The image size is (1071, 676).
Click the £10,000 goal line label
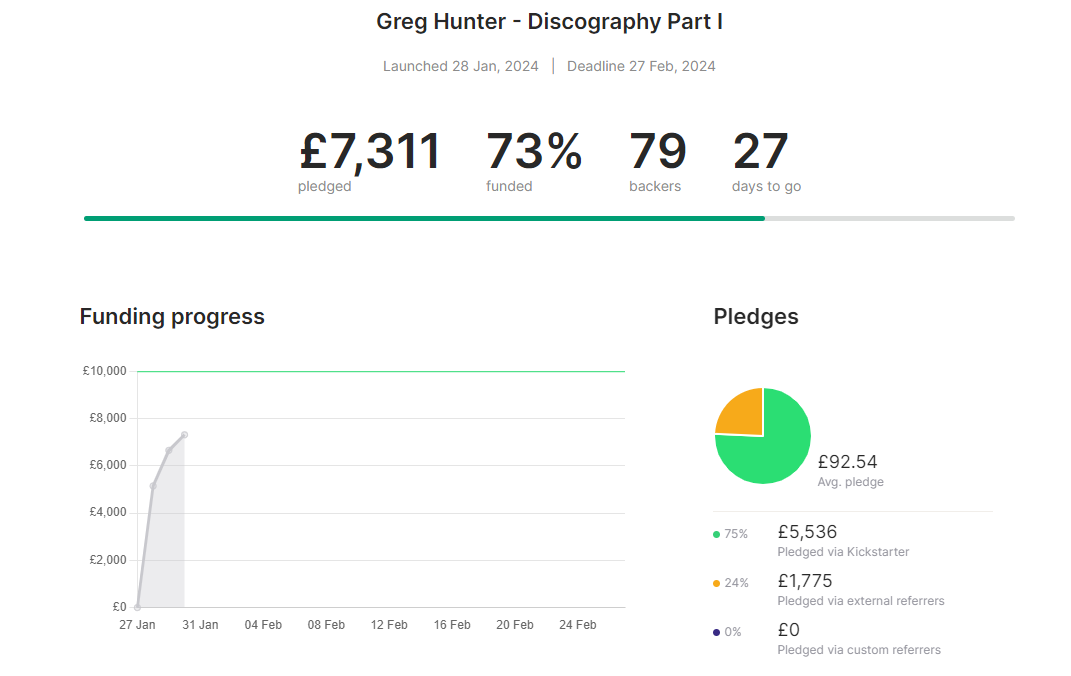pyautogui.click(x=104, y=371)
